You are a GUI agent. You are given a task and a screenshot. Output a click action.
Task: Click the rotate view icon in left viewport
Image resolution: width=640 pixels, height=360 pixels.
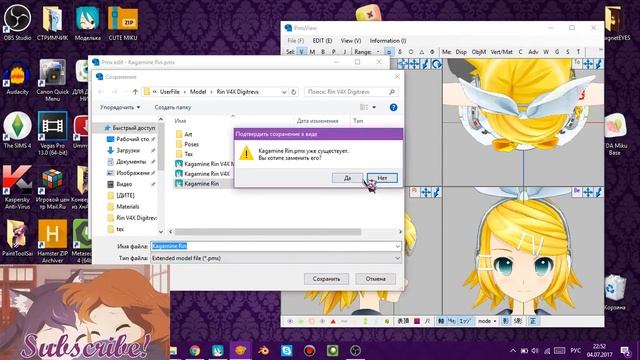[x=436, y=64]
